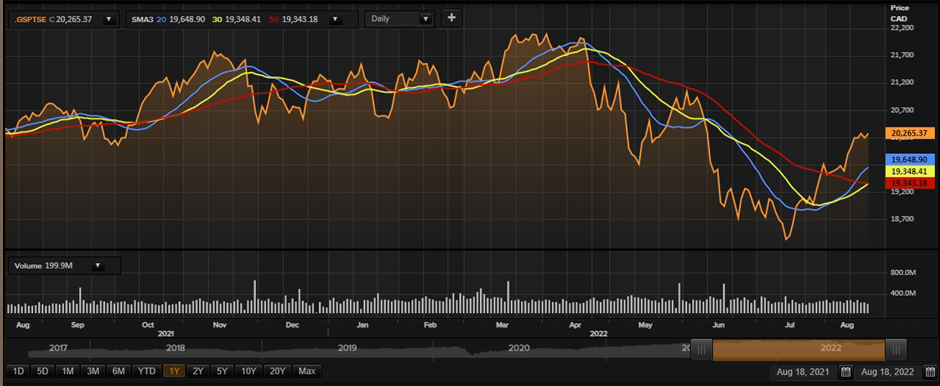Switch to the 1M range
The width and height of the screenshot is (940, 386).
[68, 371]
